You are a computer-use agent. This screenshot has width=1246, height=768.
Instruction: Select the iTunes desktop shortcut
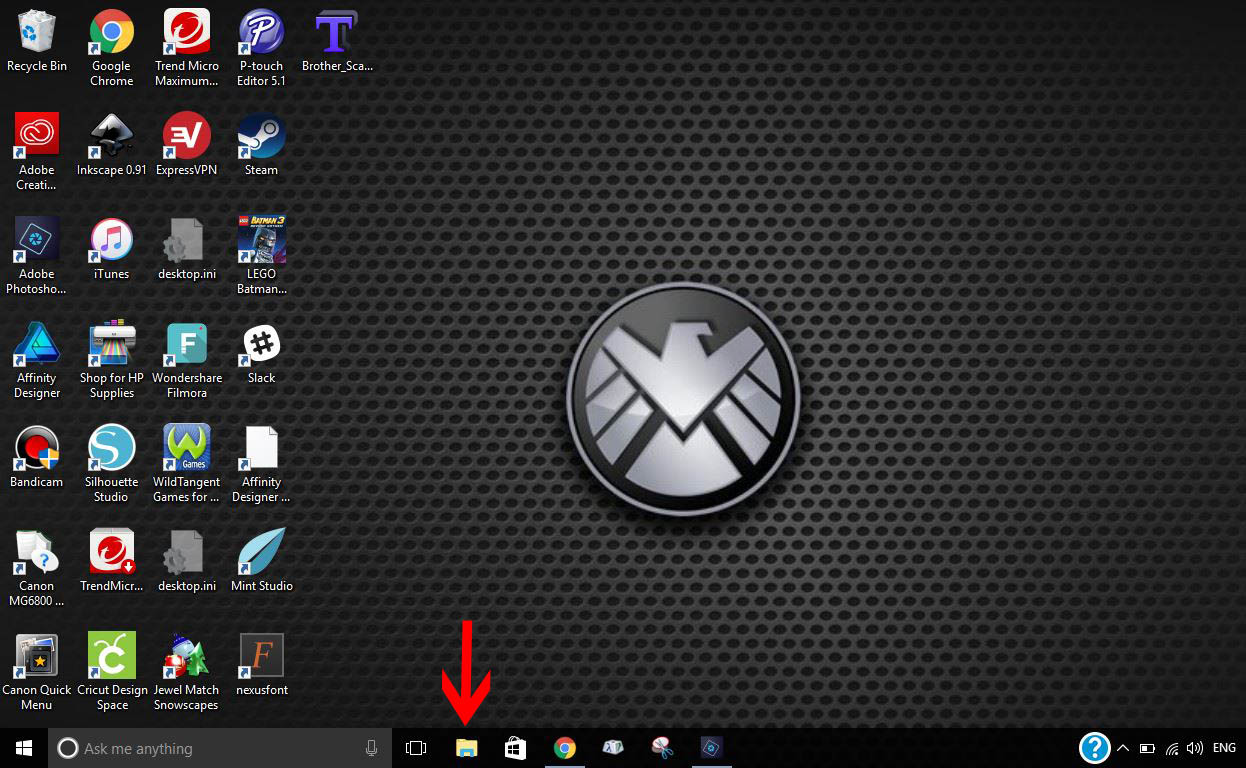[111, 249]
